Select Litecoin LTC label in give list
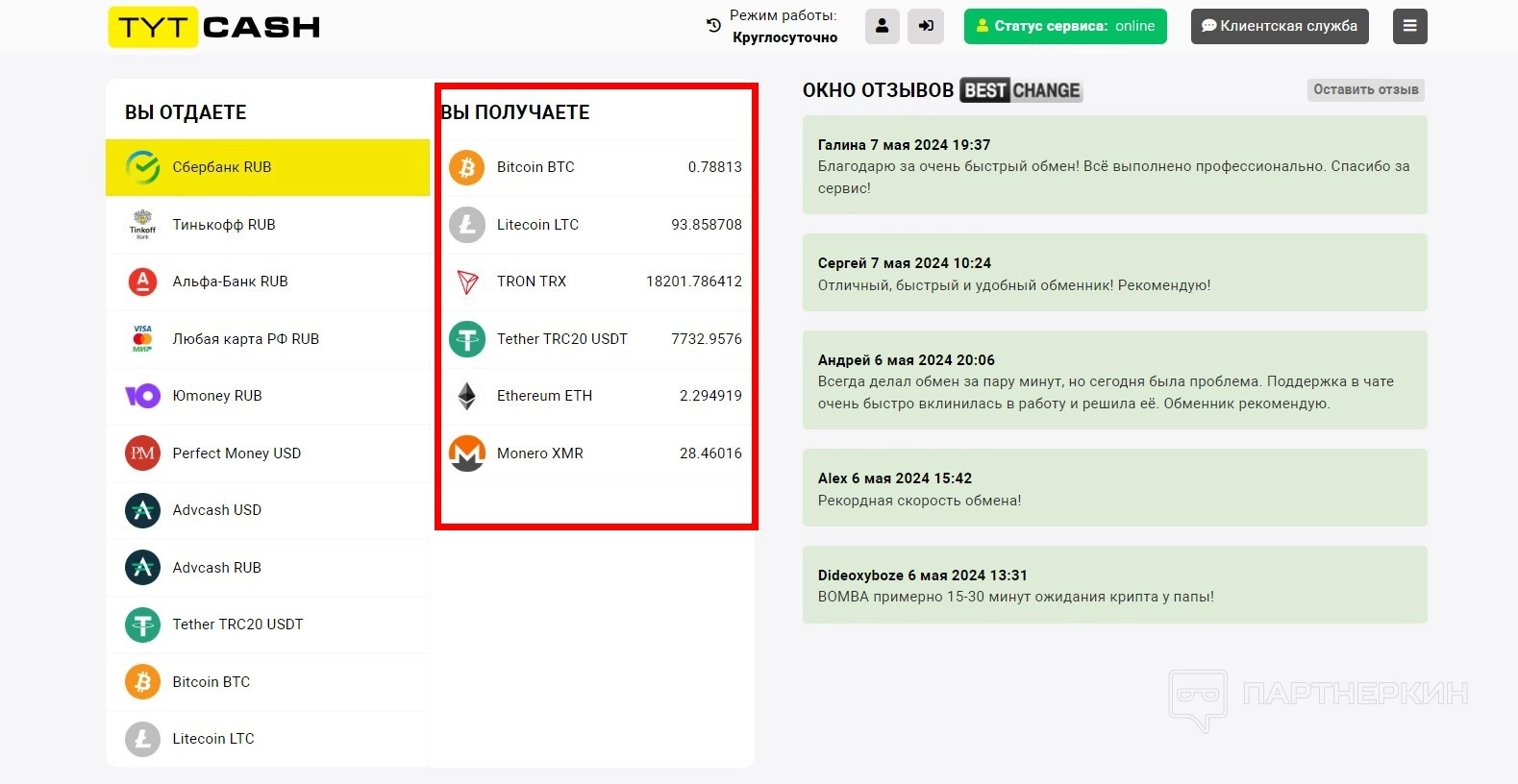Image resolution: width=1518 pixels, height=784 pixels. click(x=213, y=739)
